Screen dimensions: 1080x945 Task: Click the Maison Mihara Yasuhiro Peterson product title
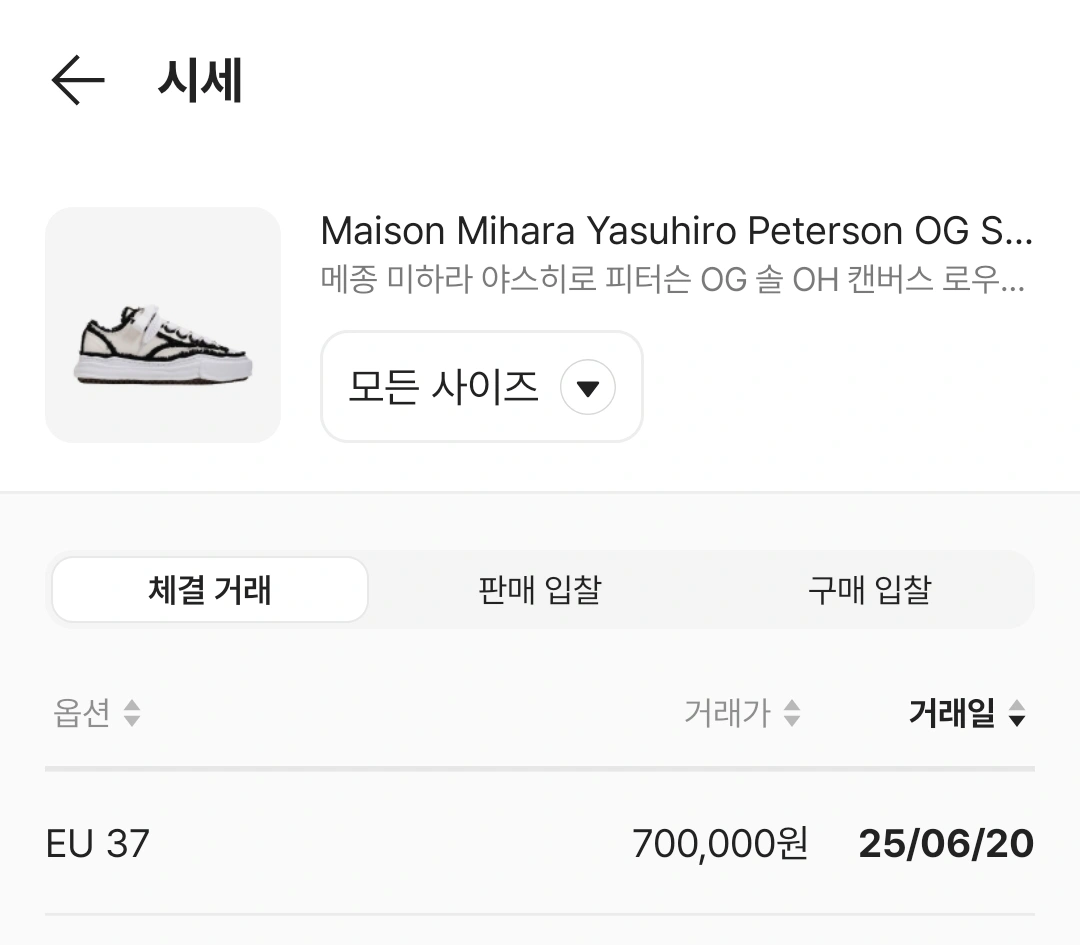(x=676, y=232)
